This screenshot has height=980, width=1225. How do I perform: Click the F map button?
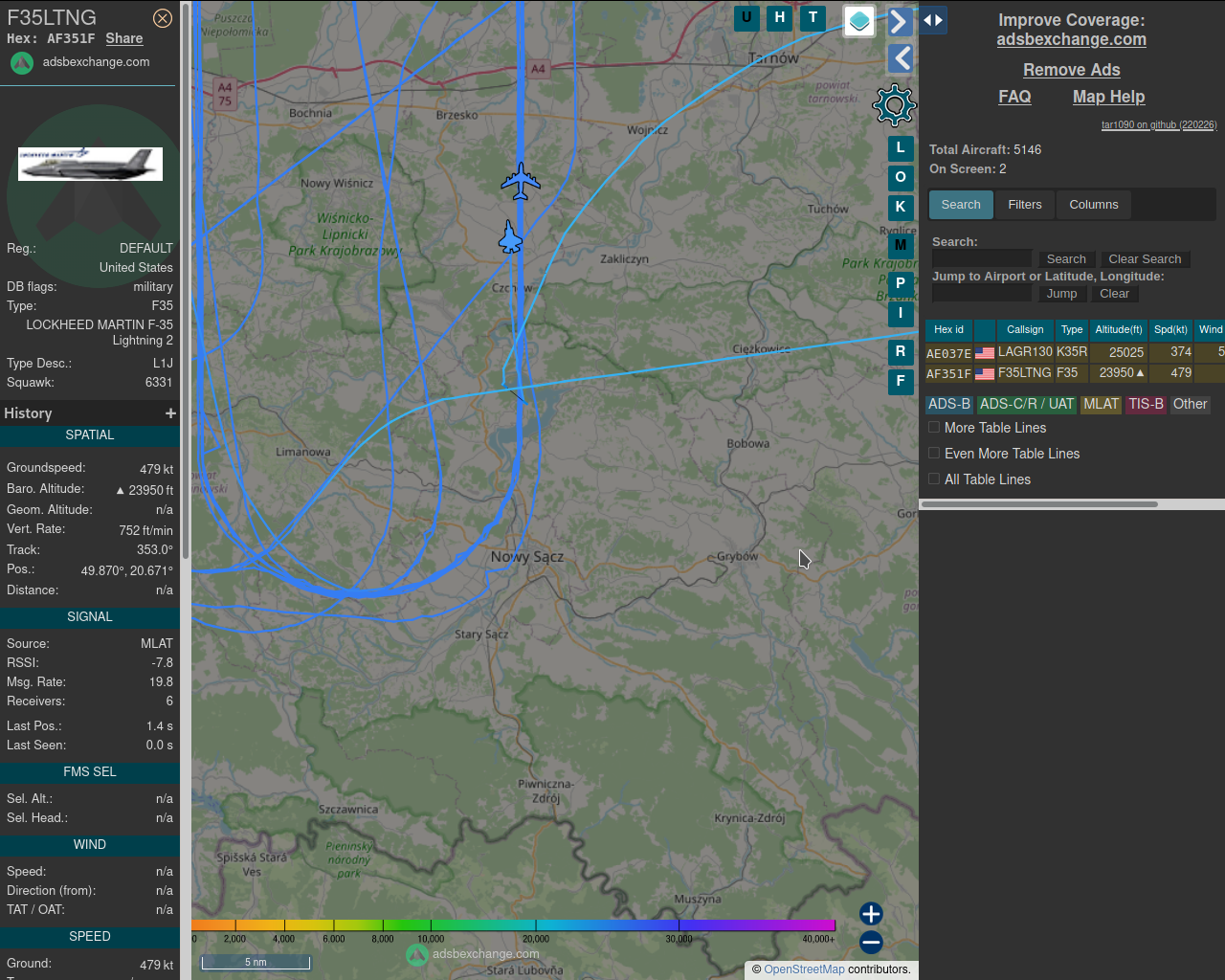901,381
